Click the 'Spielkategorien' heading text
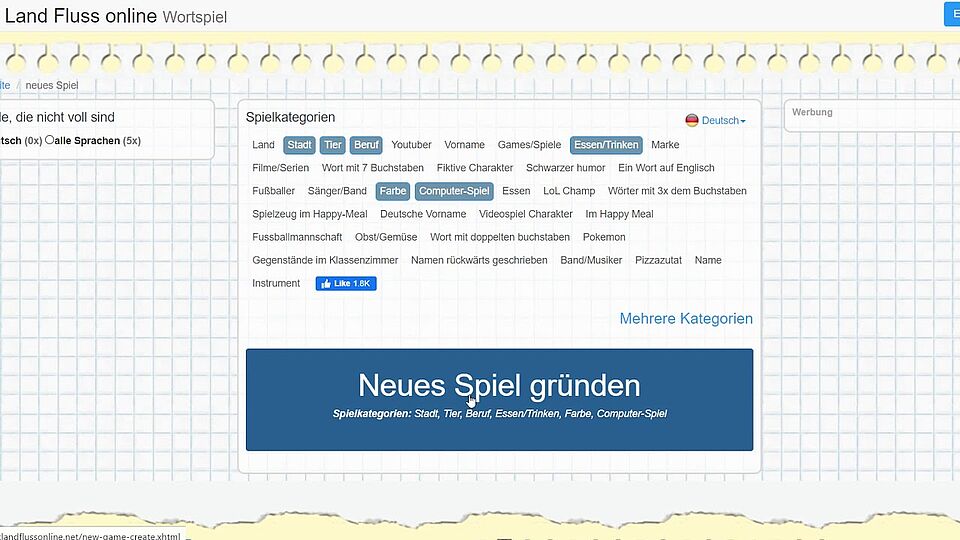The image size is (960, 540). [x=290, y=117]
